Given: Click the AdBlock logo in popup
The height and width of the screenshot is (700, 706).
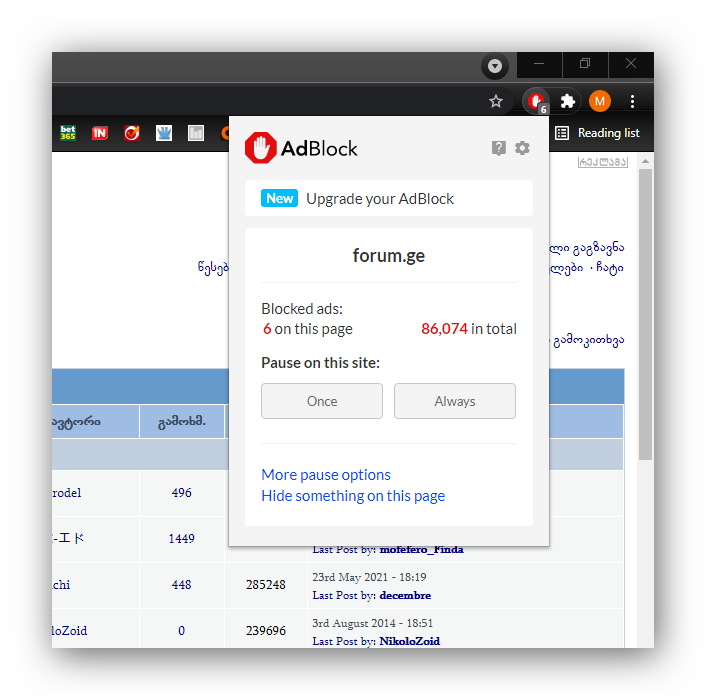Looking at the screenshot, I should click(301, 148).
